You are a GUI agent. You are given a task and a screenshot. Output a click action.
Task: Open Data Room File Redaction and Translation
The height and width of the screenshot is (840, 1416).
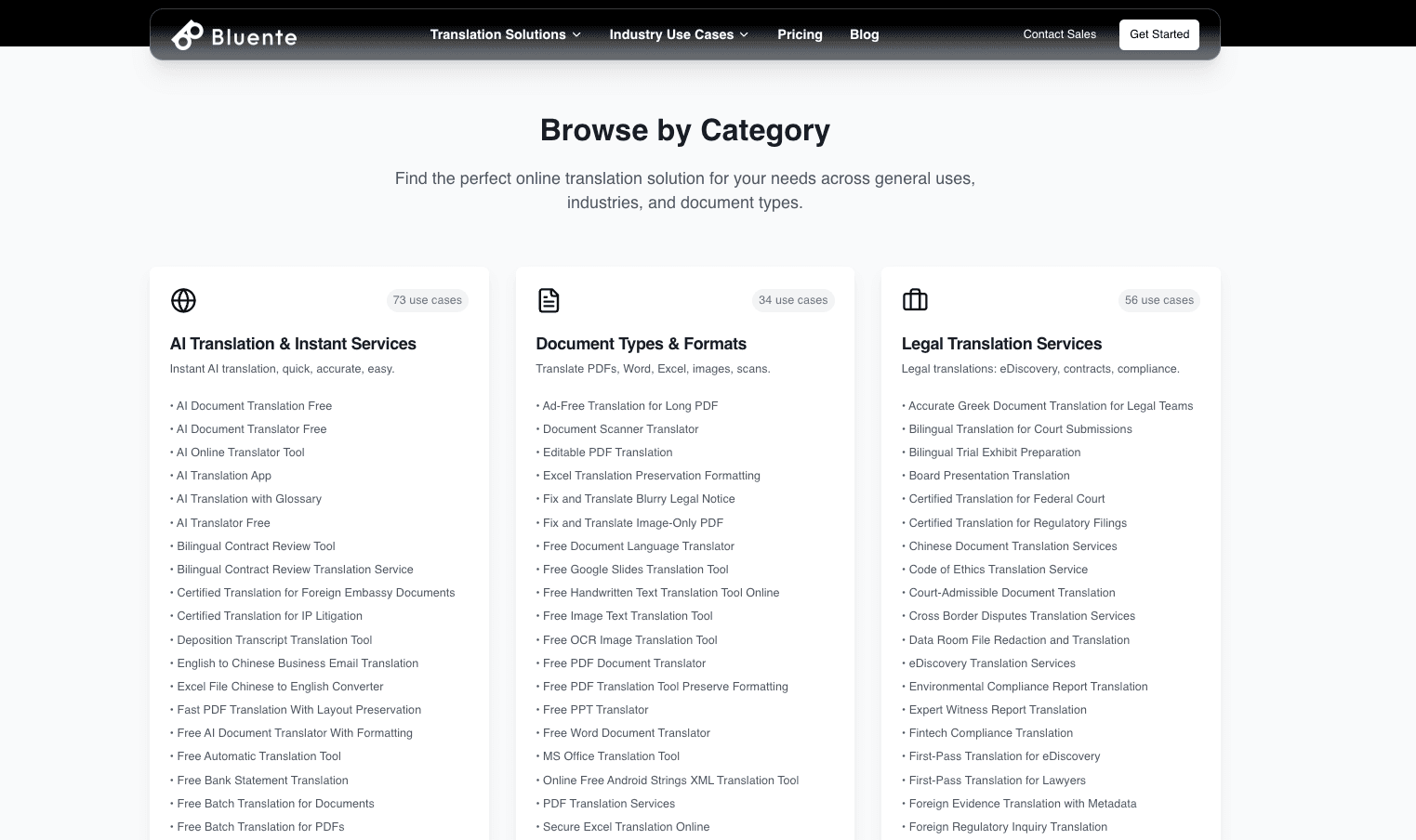pyautogui.click(x=1019, y=640)
